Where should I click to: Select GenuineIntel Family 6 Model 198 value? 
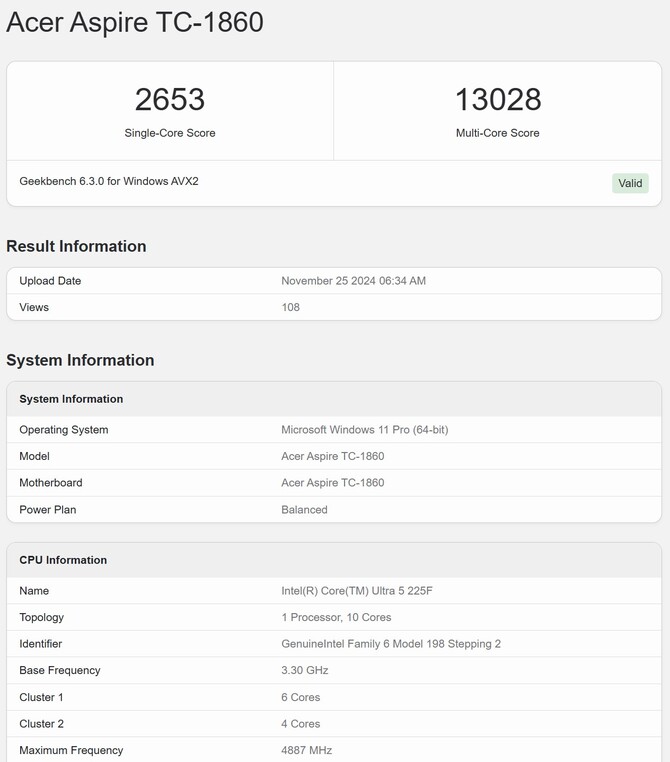tap(391, 644)
